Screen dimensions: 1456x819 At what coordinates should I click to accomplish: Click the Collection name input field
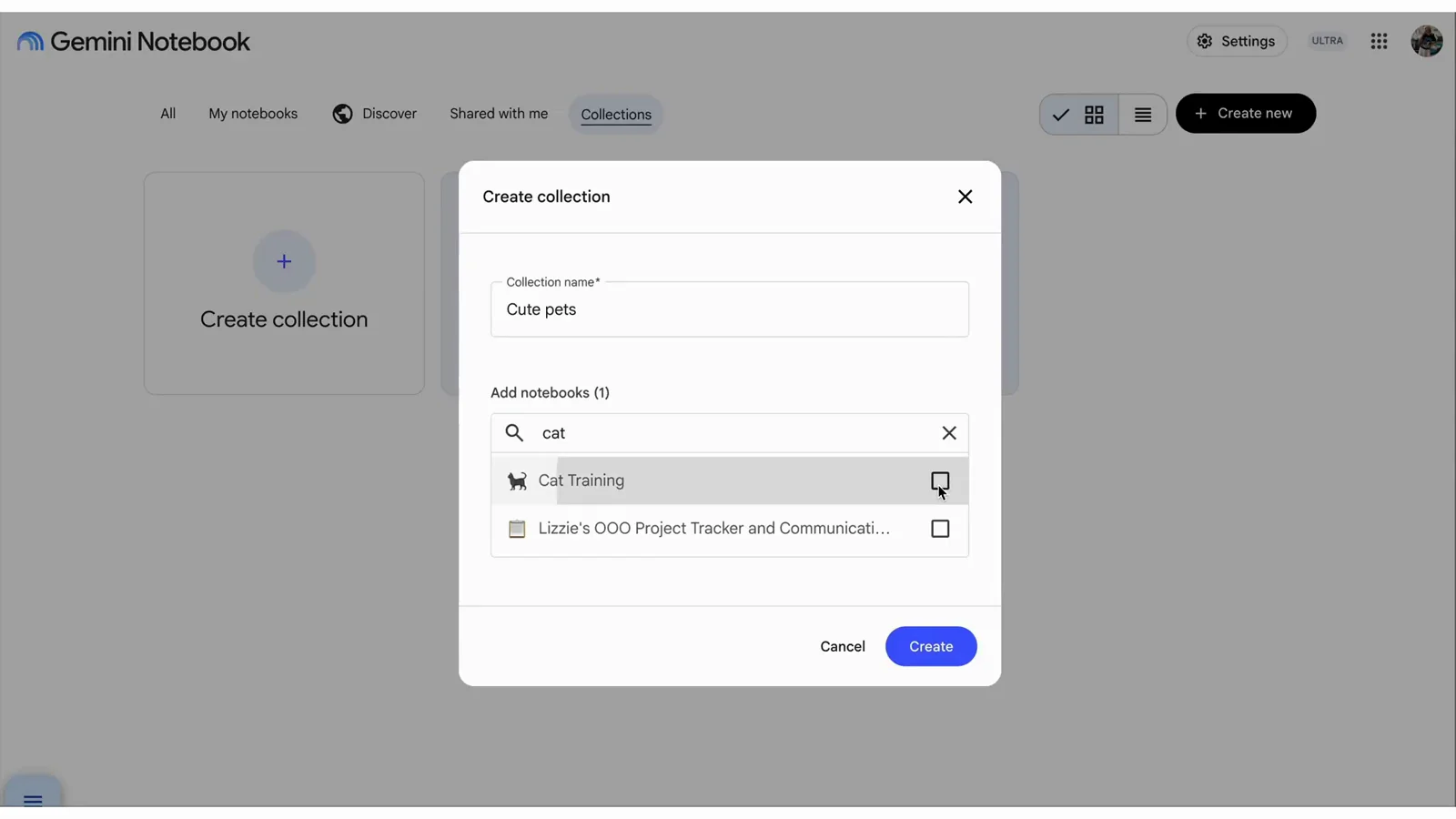point(730,309)
